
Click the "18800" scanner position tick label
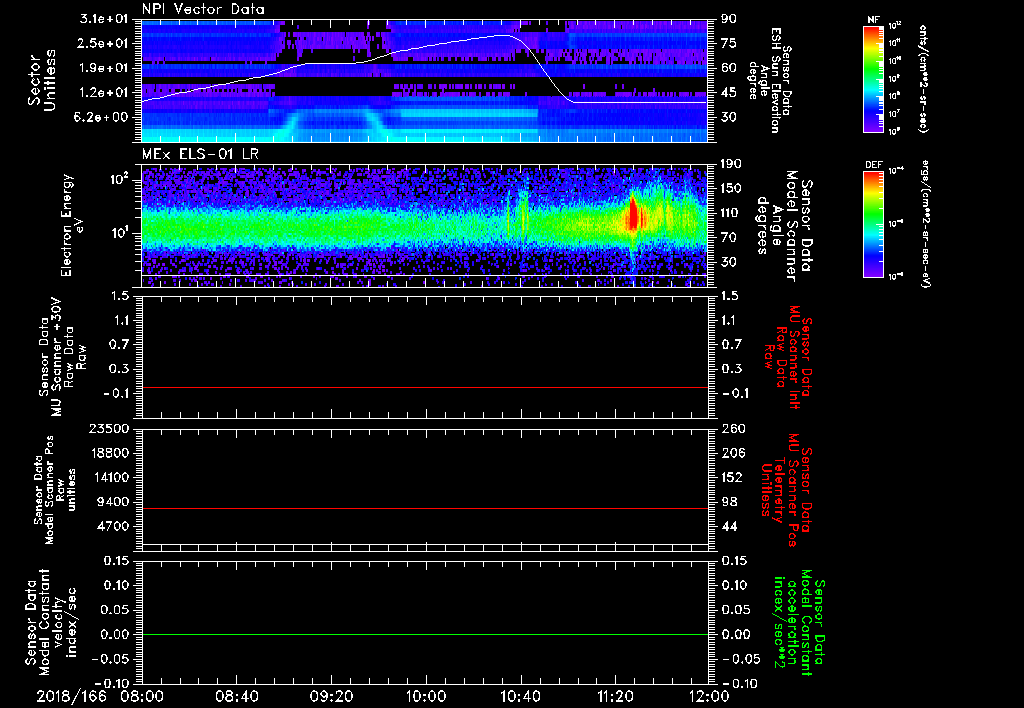[x=108, y=453]
